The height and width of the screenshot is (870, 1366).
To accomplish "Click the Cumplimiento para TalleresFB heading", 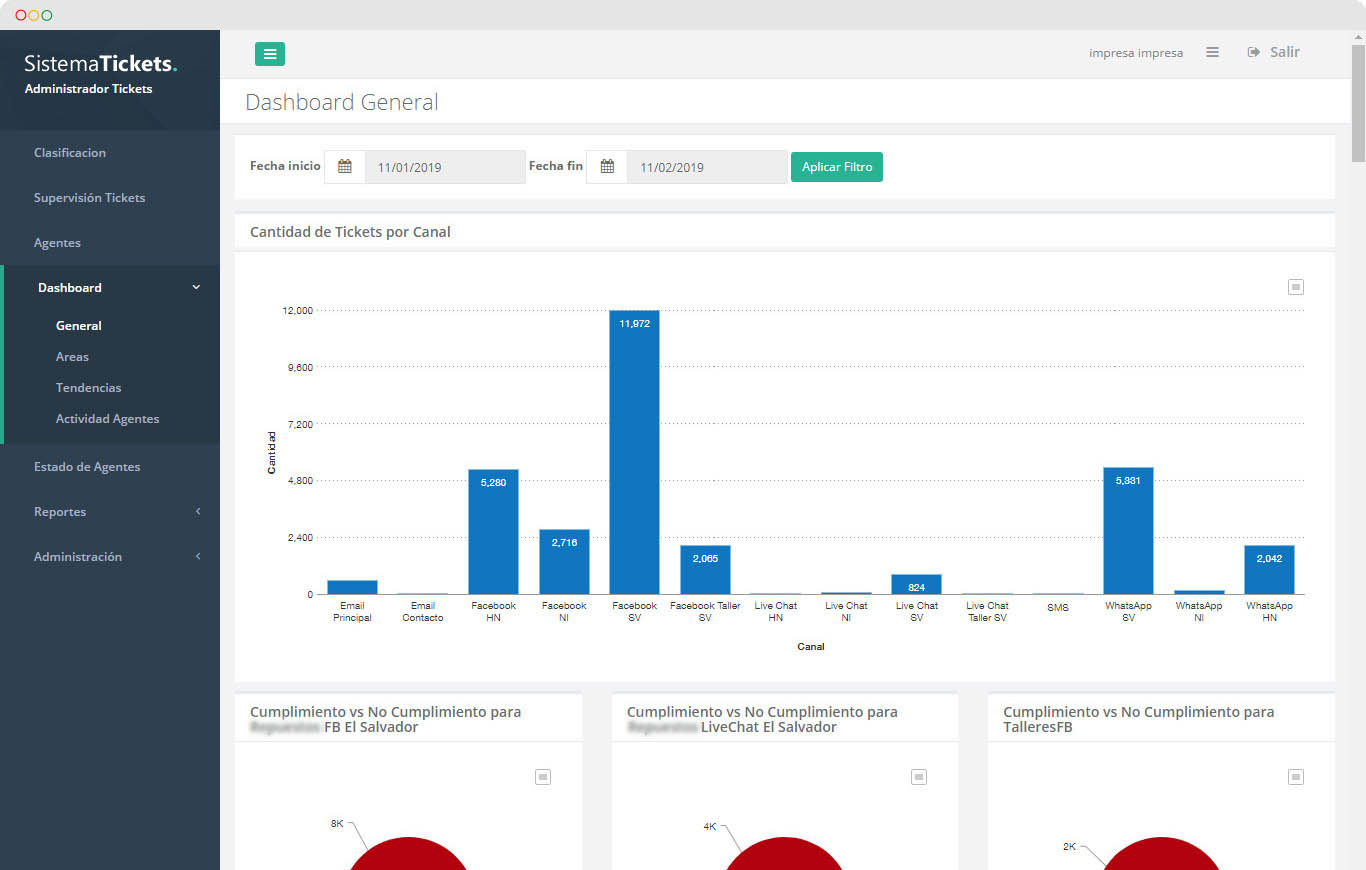I will tap(1139, 720).
